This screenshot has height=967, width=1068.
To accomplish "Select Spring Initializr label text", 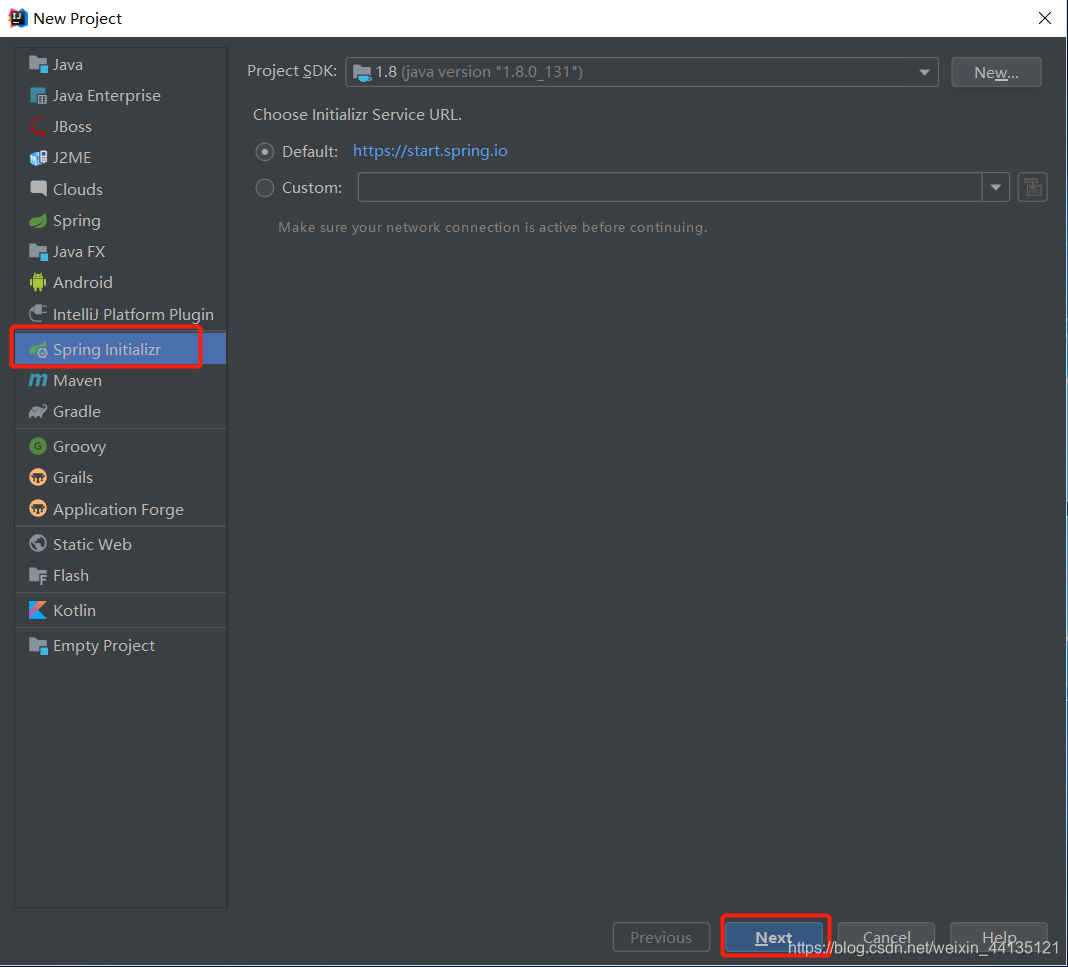I will point(107,349).
